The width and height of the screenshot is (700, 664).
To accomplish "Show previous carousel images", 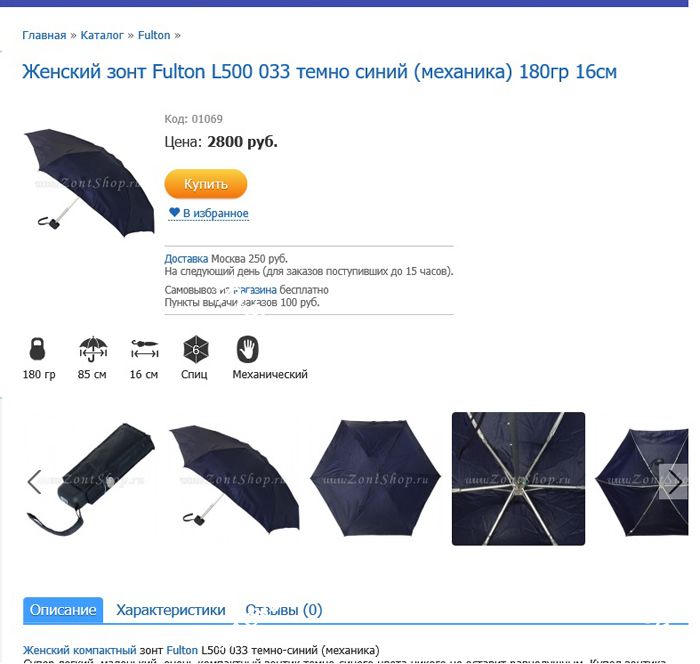I will pos(34,482).
